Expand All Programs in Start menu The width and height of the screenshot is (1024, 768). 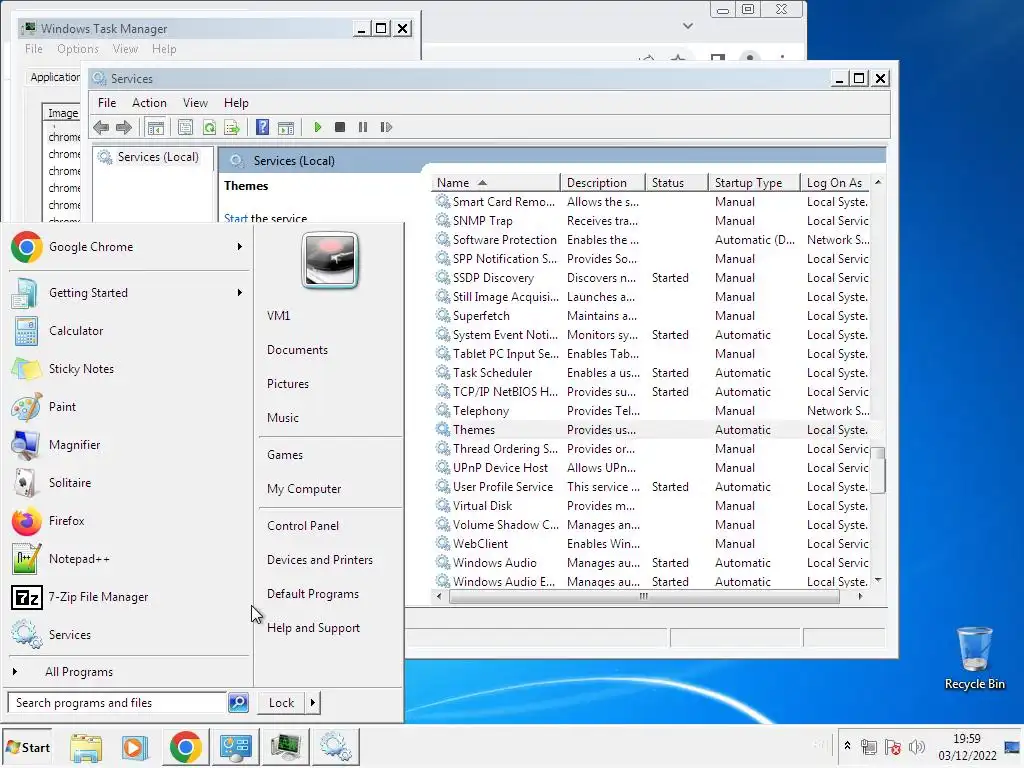click(x=129, y=672)
